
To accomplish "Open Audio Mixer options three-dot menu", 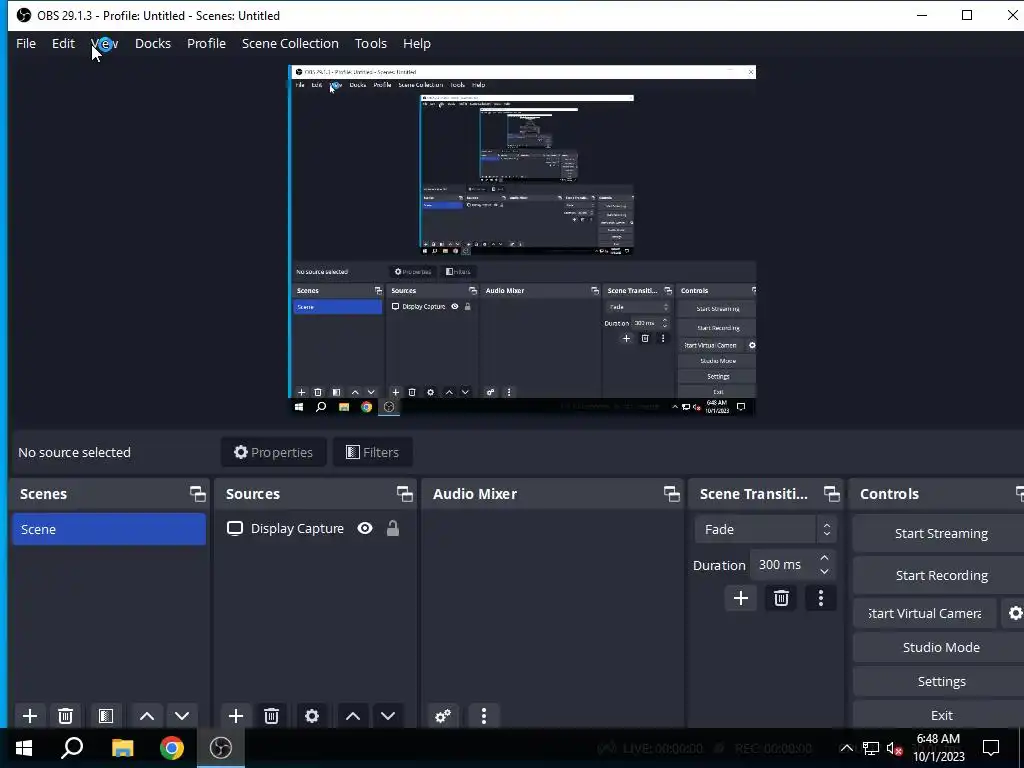I will click(x=484, y=716).
